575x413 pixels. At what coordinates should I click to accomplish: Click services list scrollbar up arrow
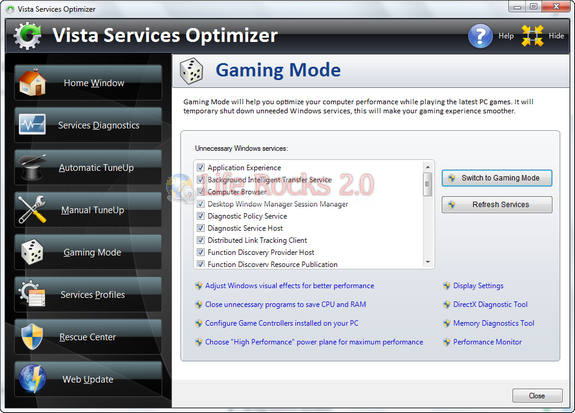pos(428,167)
